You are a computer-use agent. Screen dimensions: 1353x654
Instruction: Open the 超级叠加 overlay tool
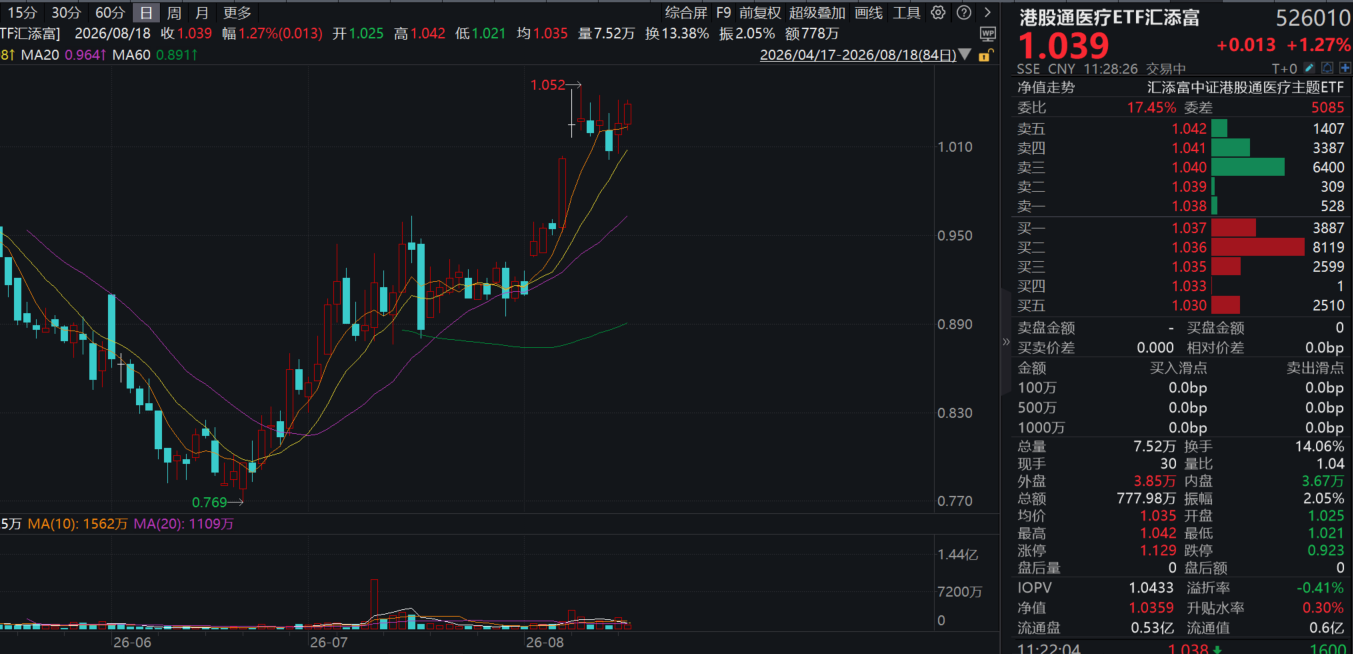pos(817,13)
